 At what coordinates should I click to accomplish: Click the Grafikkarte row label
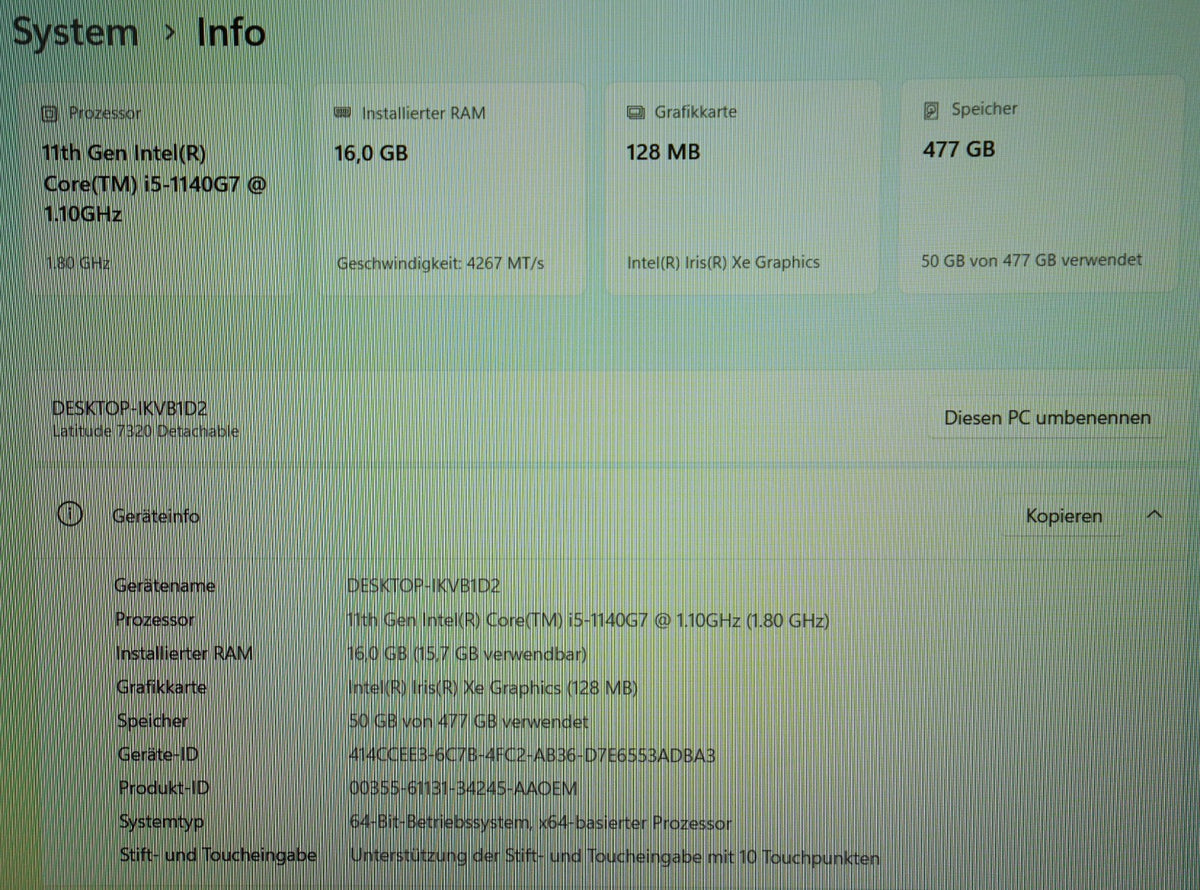pos(161,687)
